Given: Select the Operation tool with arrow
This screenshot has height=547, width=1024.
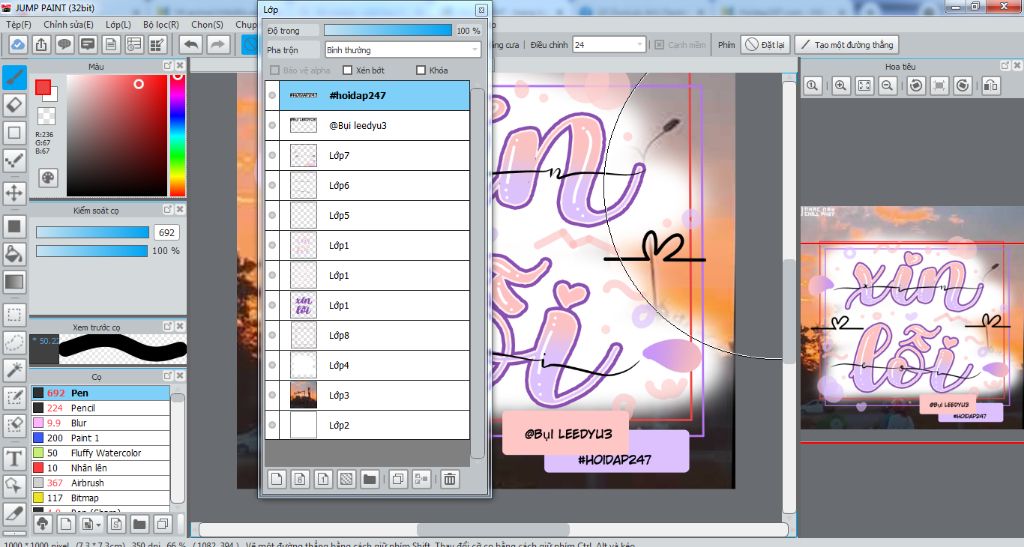Looking at the screenshot, I should 14,486.
